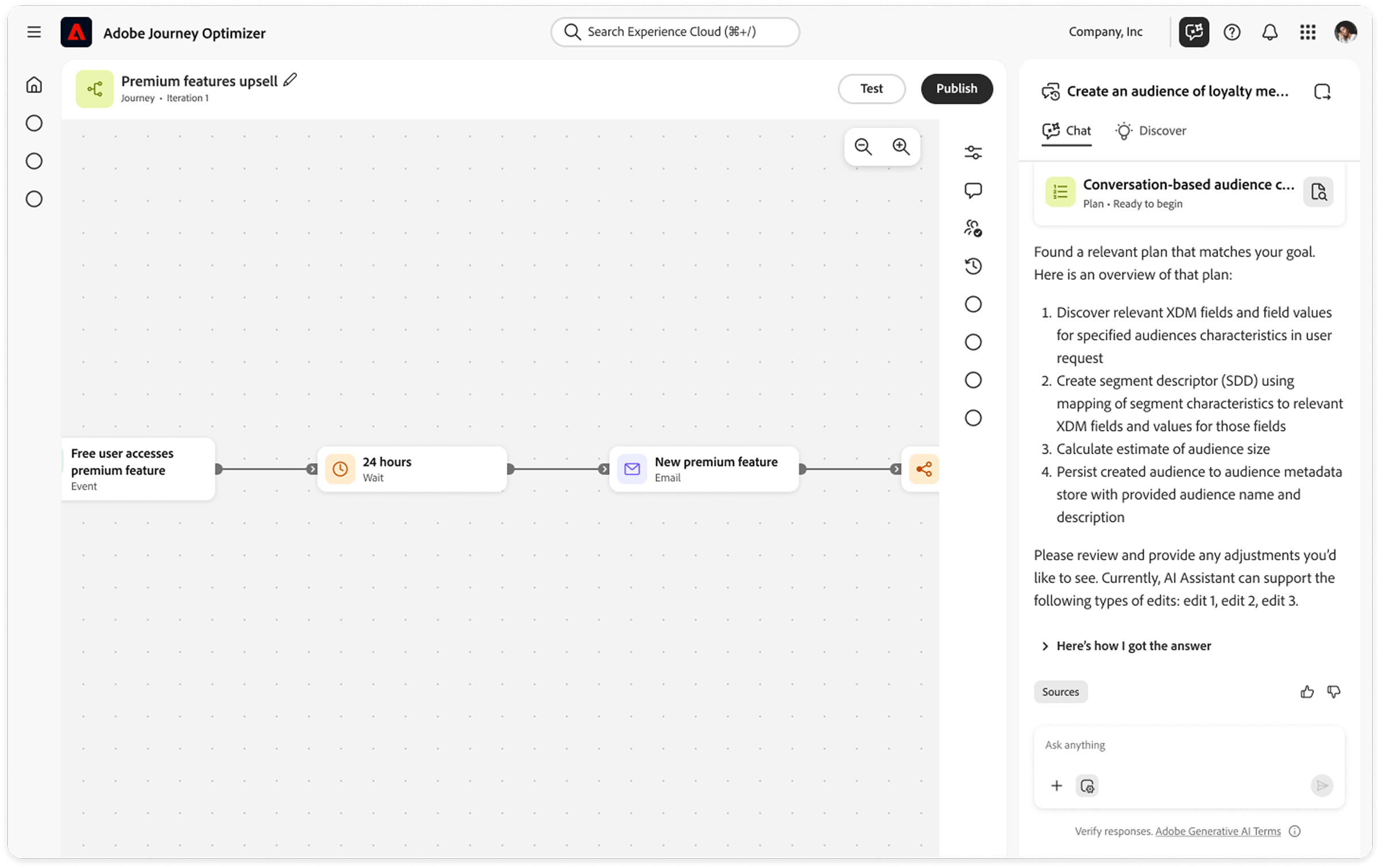The height and width of the screenshot is (868, 1380).
Task: Switch to the Chat tab
Action: pos(1067,131)
